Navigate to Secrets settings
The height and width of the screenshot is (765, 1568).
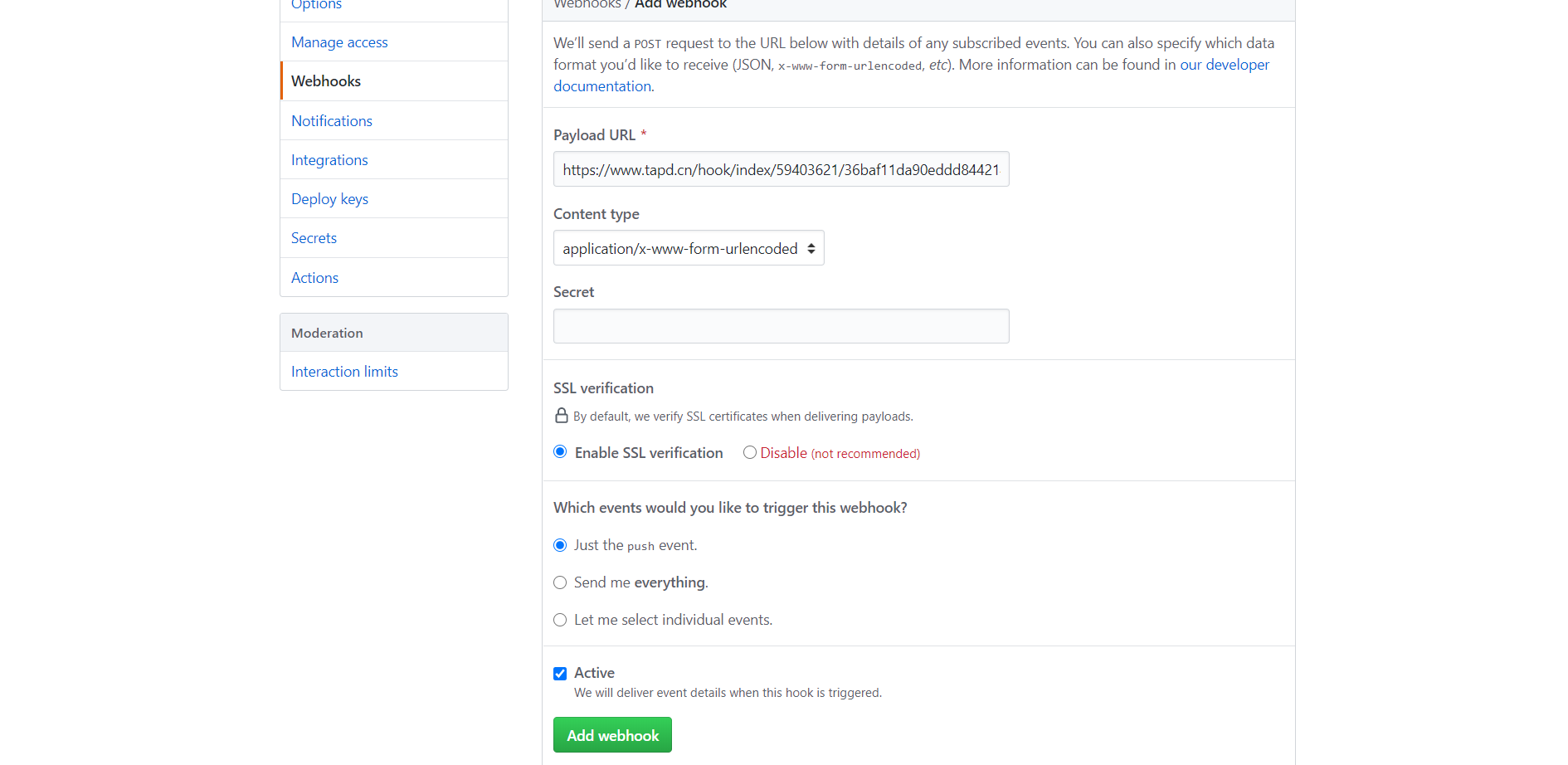(x=314, y=237)
